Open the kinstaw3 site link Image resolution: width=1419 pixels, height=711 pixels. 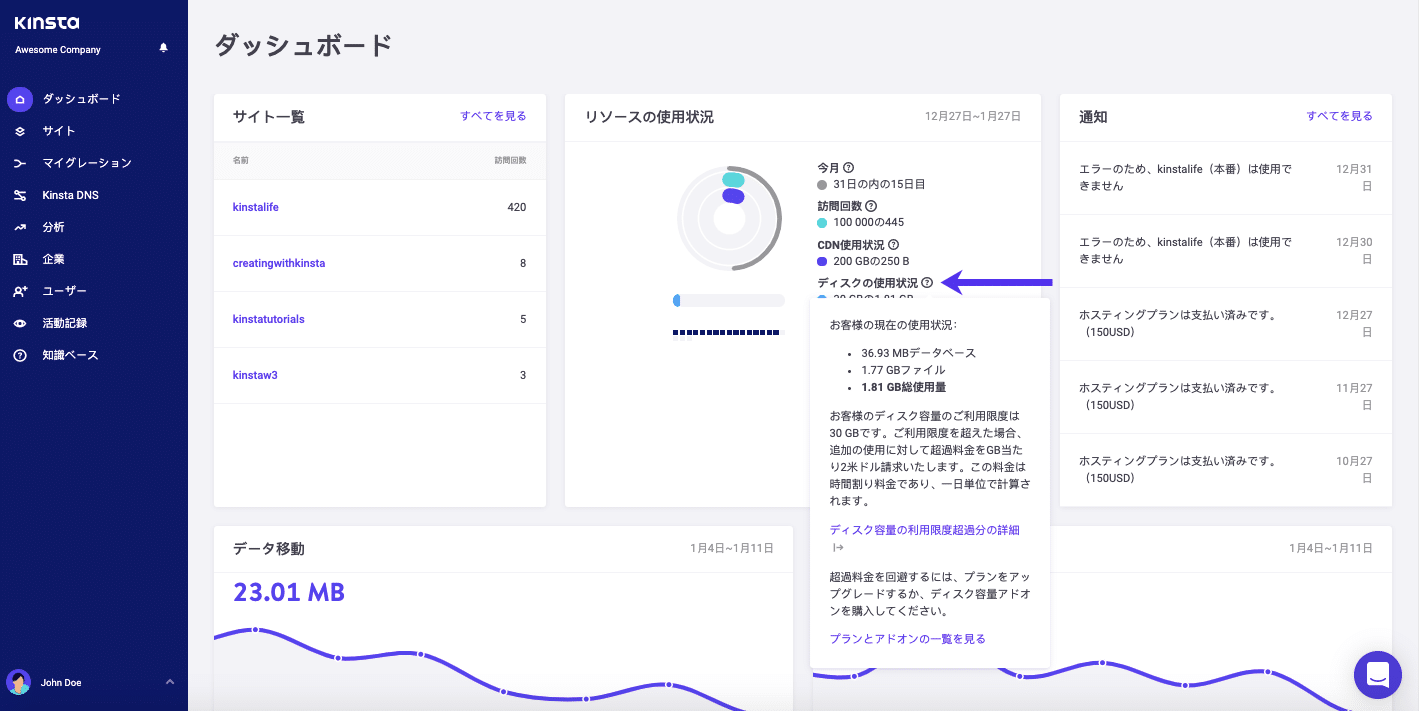pyautogui.click(x=255, y=375)
